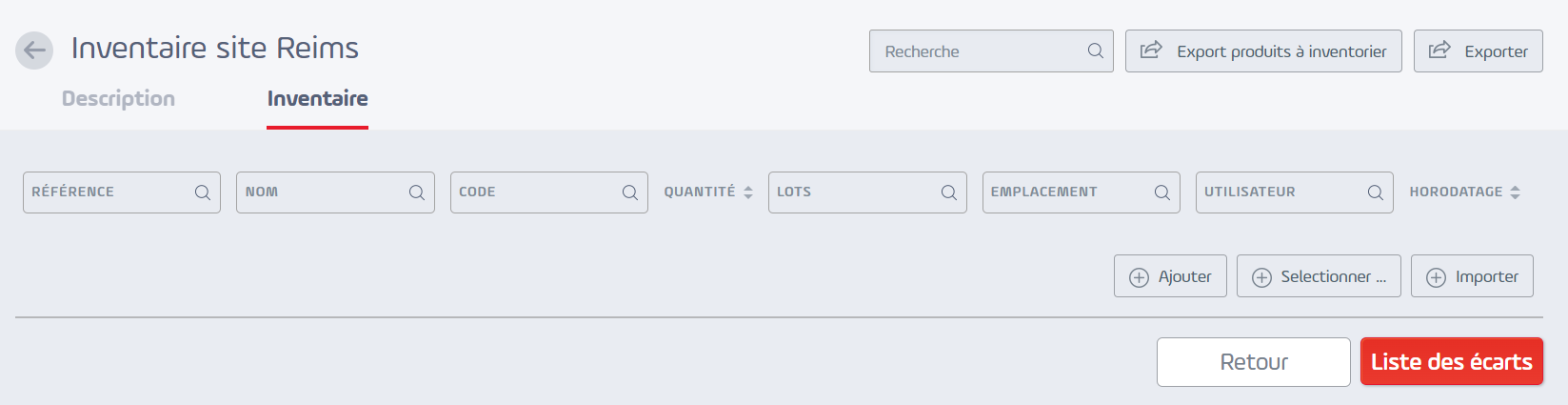Click the search icon in UTILISATEUR filter

[x=1376, y=192]
